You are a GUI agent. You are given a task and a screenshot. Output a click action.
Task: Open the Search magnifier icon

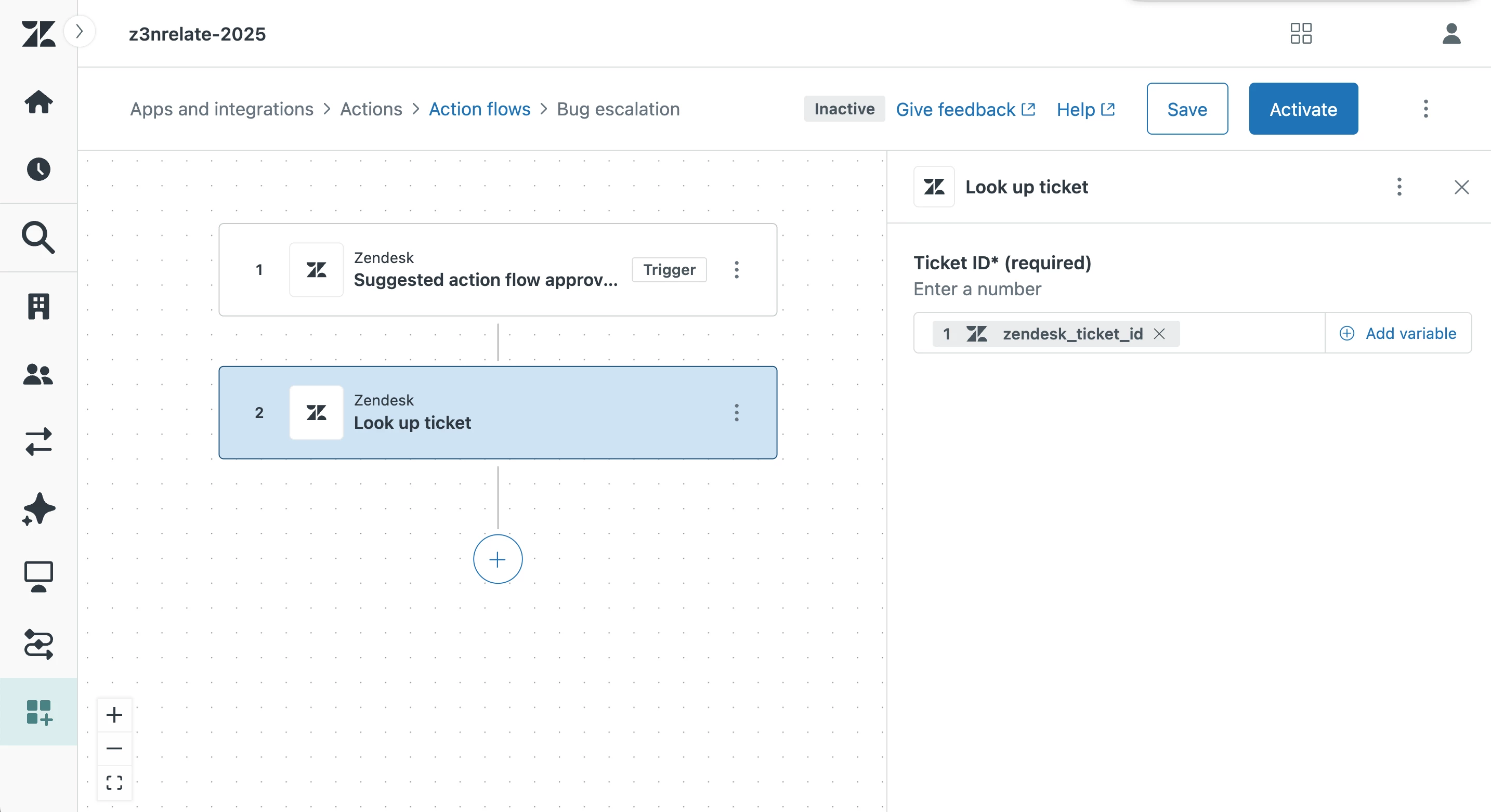click(38, 237)
